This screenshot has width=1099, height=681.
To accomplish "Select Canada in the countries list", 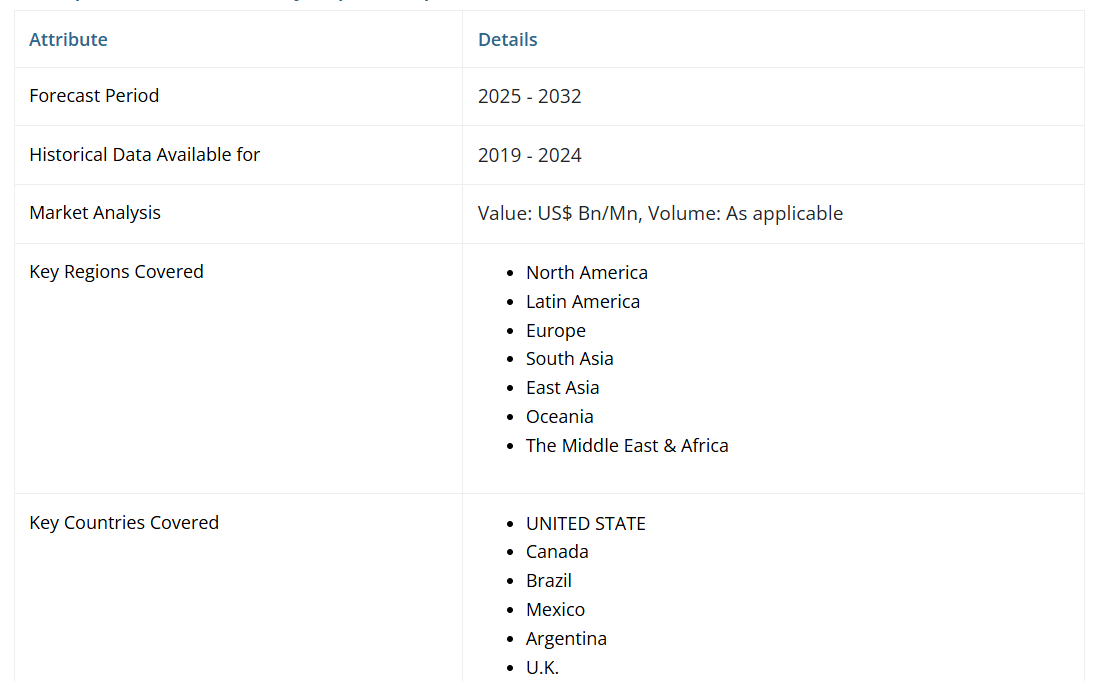I will pos(557,552).
